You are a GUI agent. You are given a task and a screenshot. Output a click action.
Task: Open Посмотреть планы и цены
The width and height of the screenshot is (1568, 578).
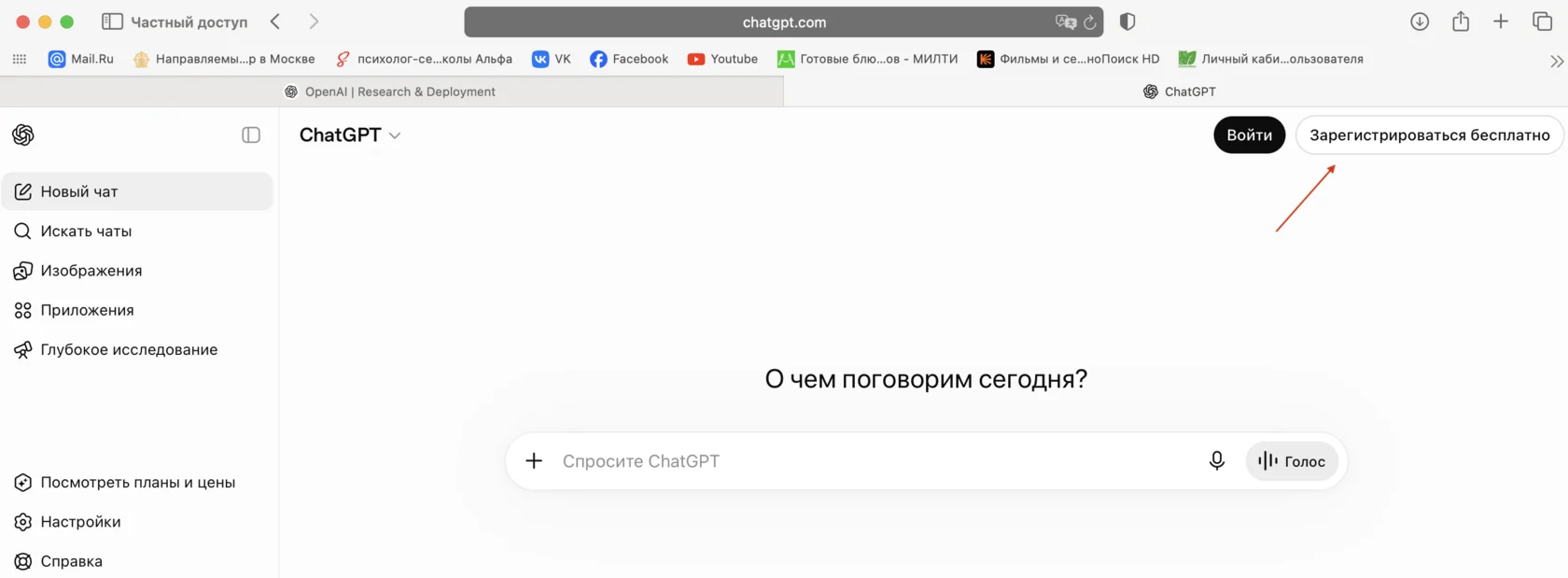click(137, 482)
